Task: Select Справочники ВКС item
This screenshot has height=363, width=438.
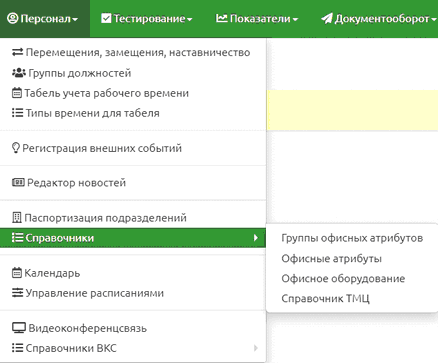Action: point(133,348)
